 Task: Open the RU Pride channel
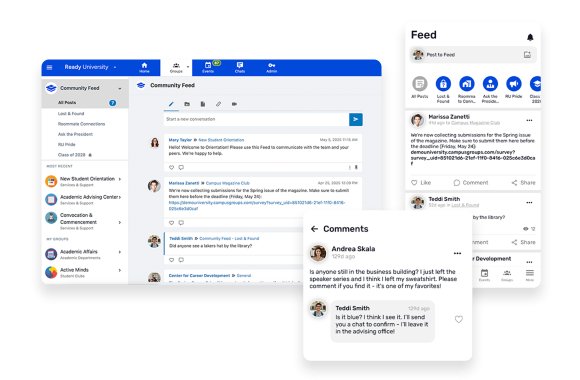(67, 145)
